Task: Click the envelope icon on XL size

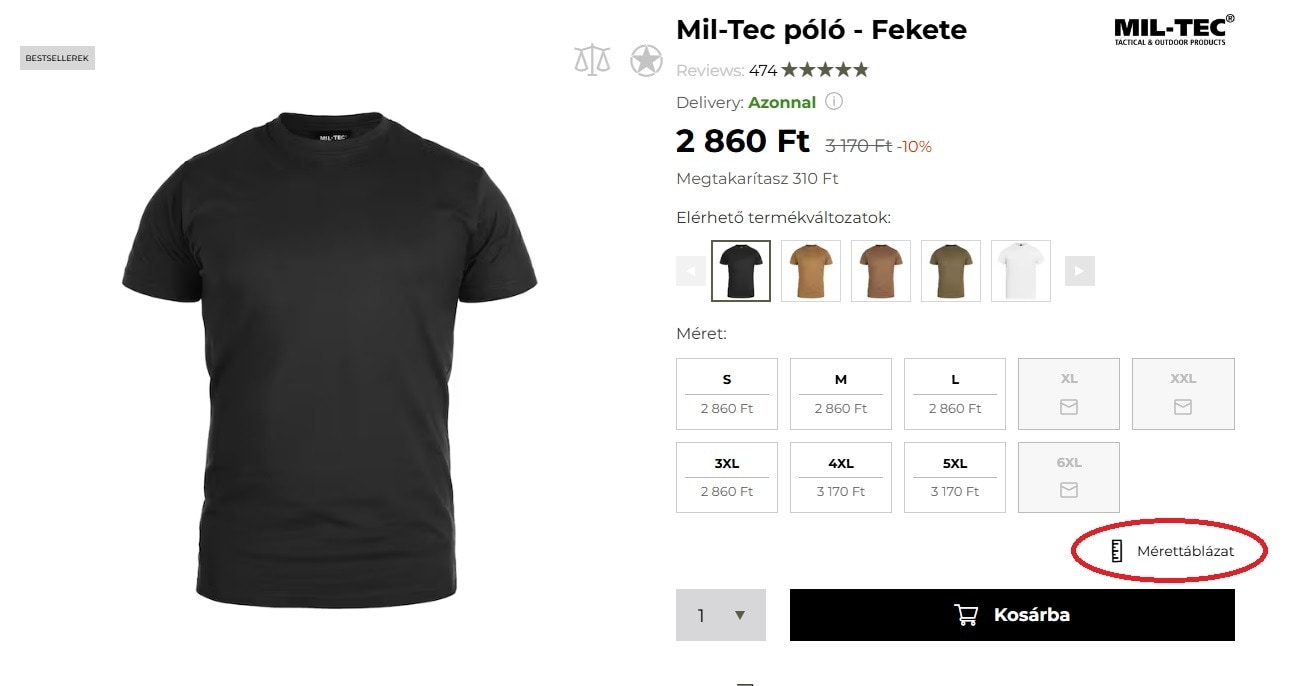Action: (1068, 406)
